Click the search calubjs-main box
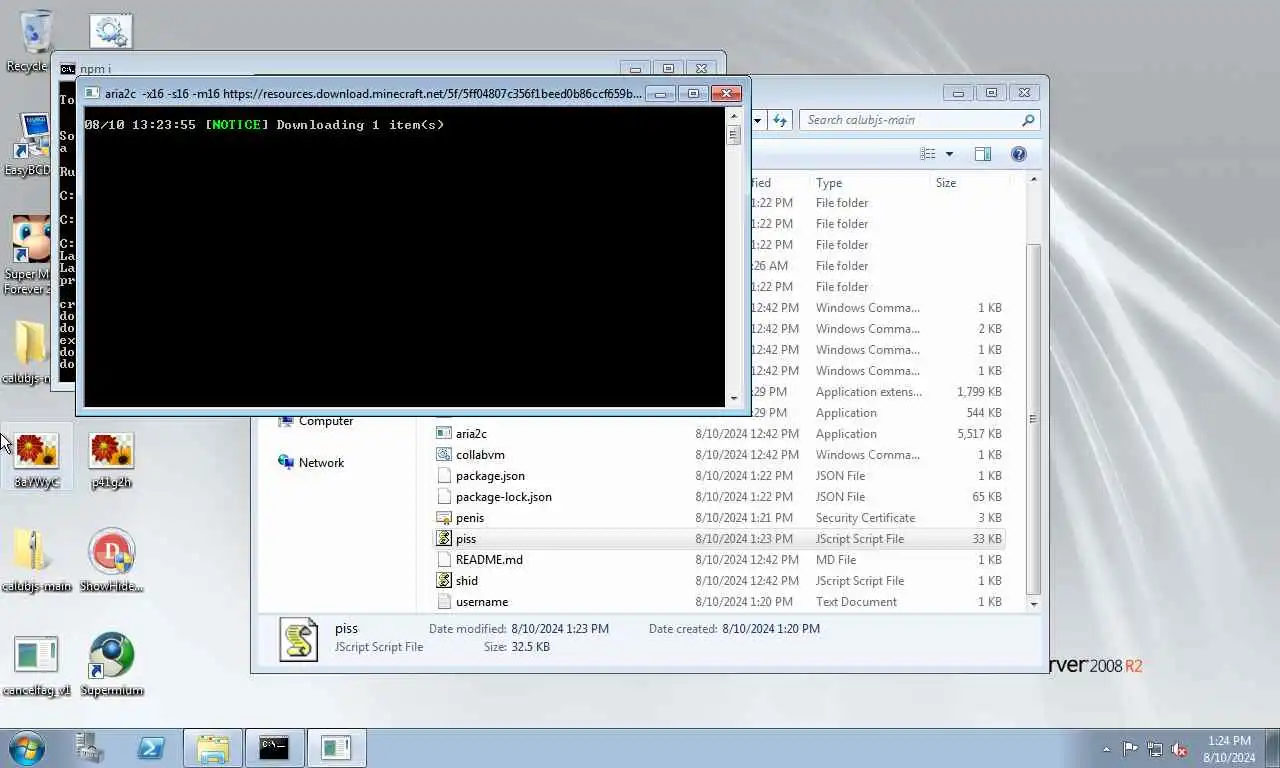 point(920,120)
